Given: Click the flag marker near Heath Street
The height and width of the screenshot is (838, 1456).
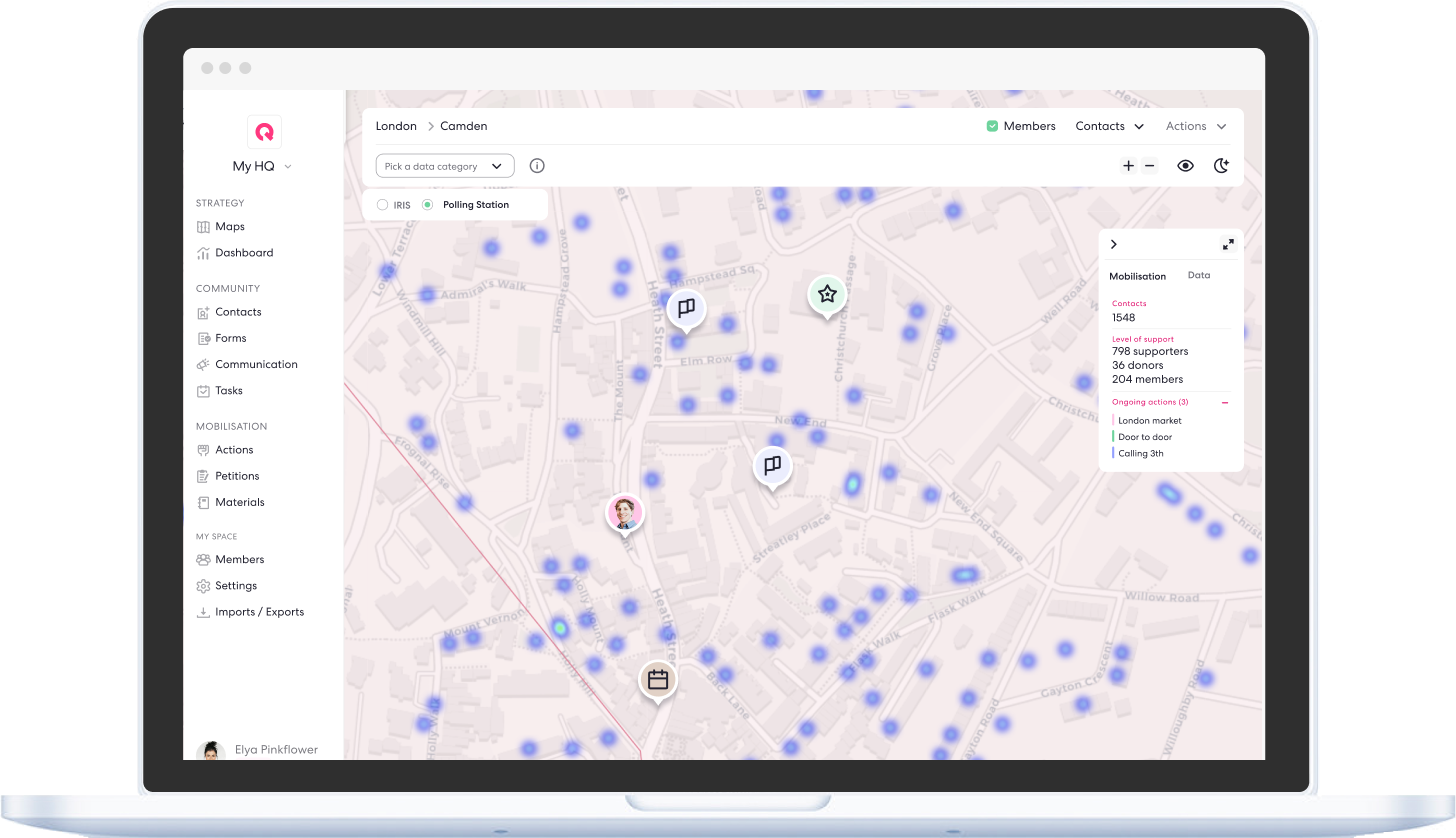Looking at the screenshot, I should pos(686,308).
